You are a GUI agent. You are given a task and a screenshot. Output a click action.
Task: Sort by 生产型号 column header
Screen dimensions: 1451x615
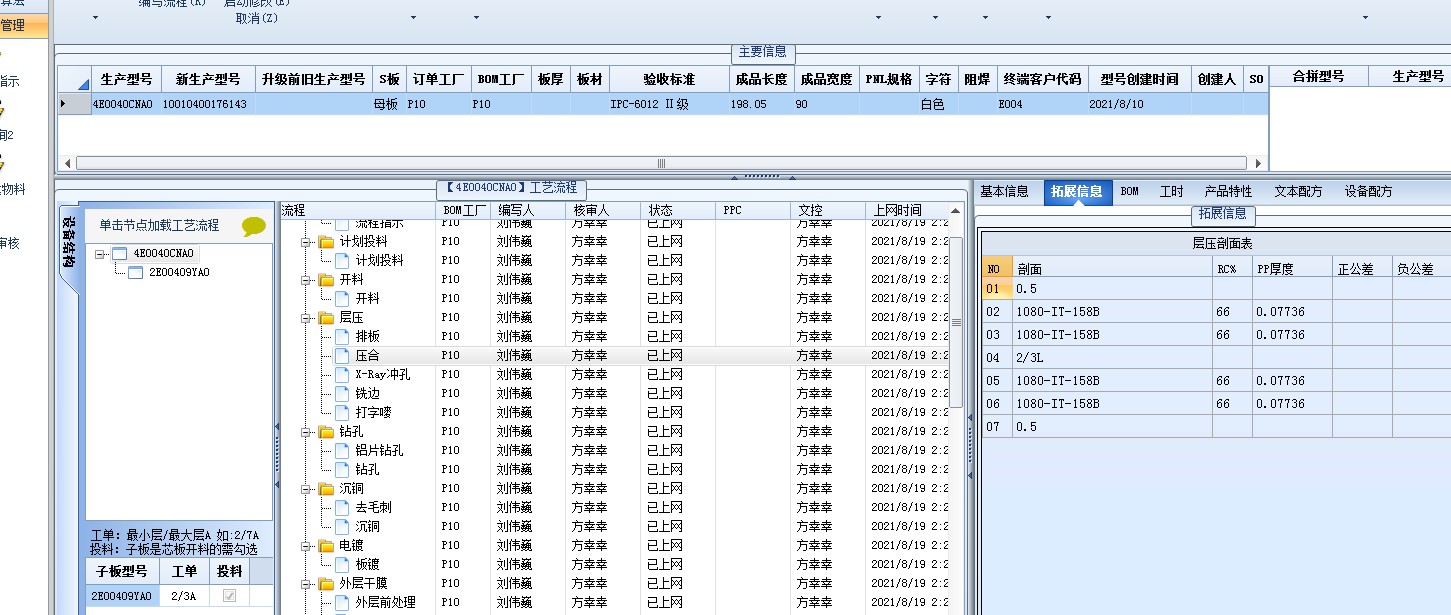(x=126, y=79)
